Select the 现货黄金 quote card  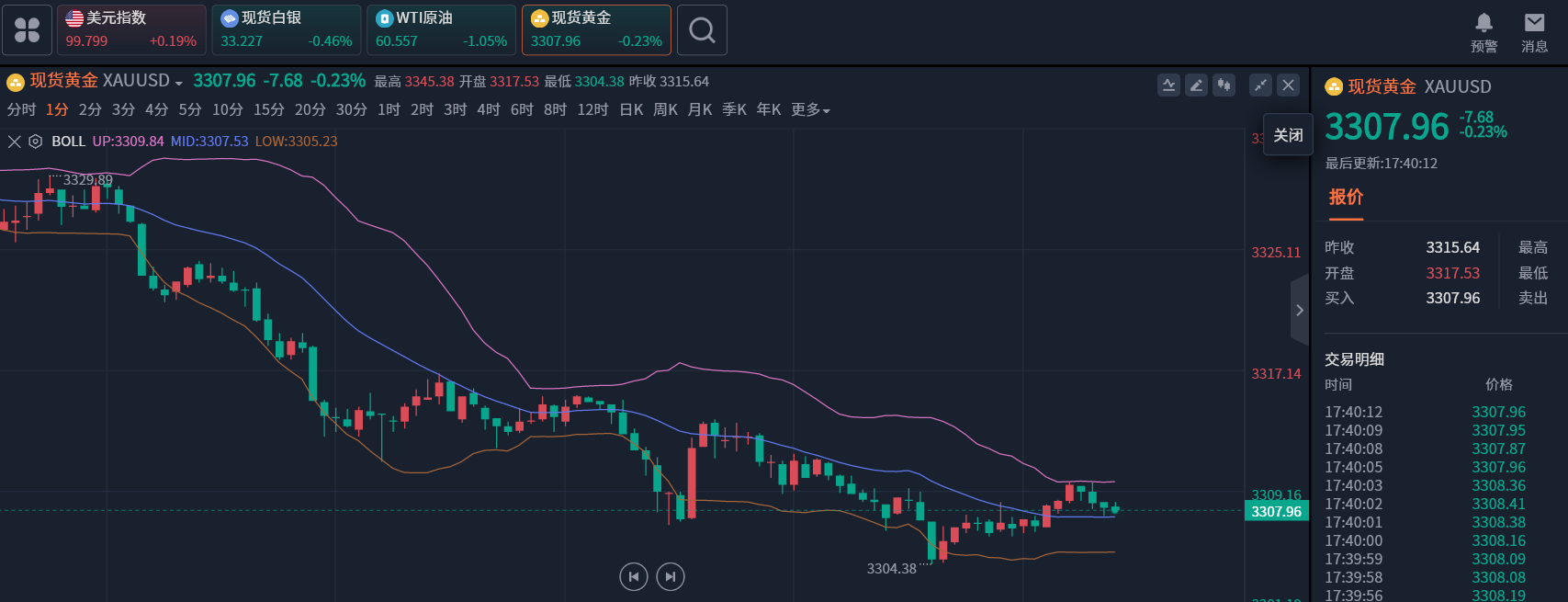[x=596, y=30]
